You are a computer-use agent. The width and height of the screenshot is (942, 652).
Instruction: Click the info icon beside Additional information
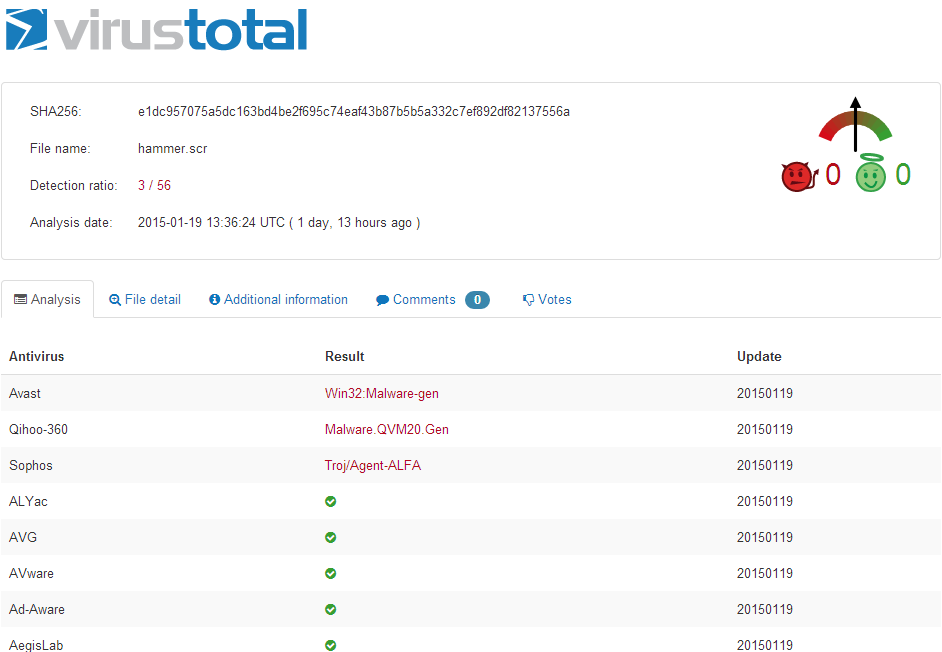coord(214,299)
